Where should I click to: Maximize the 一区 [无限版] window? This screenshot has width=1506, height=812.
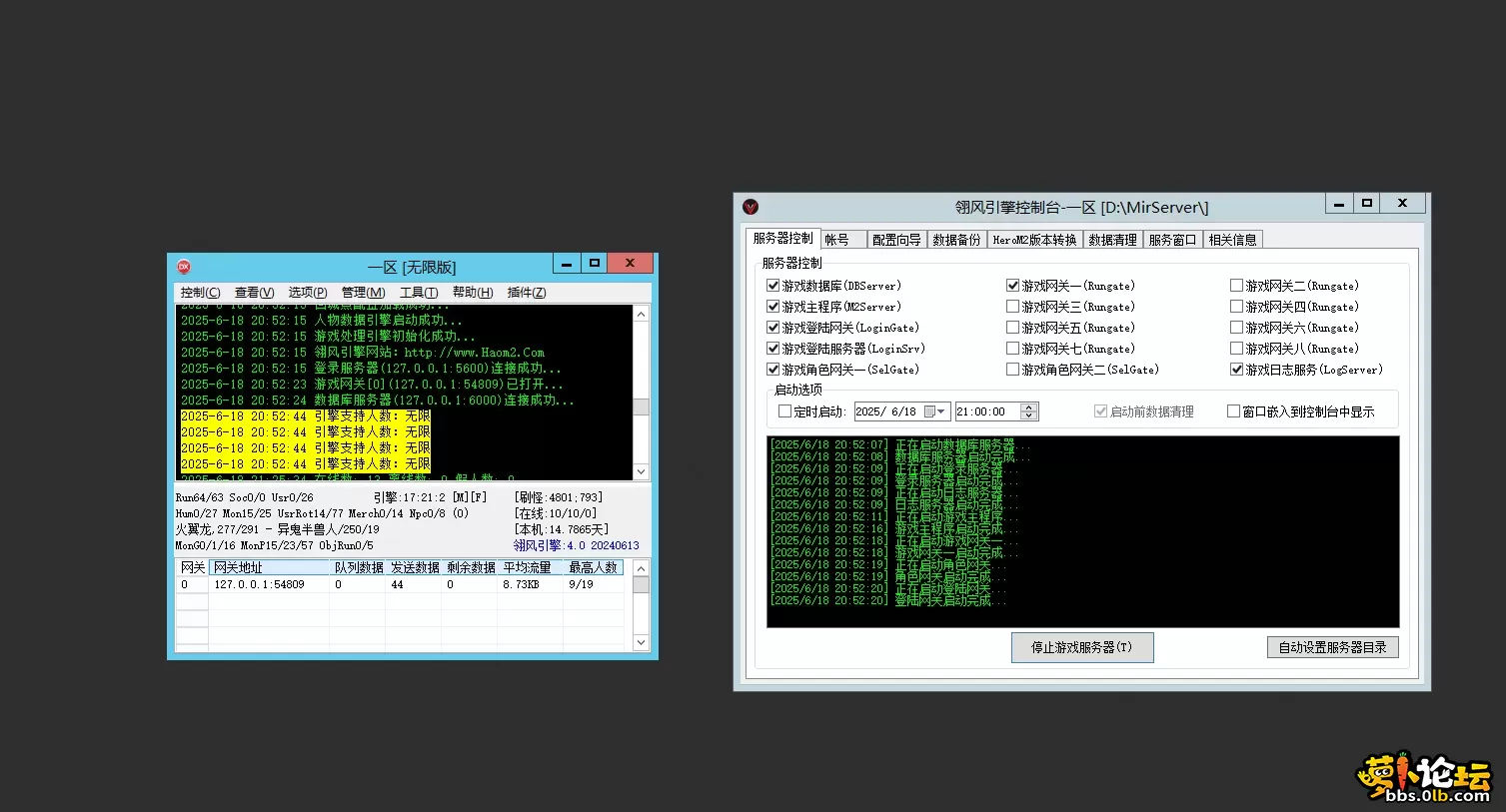pos(594,264)
